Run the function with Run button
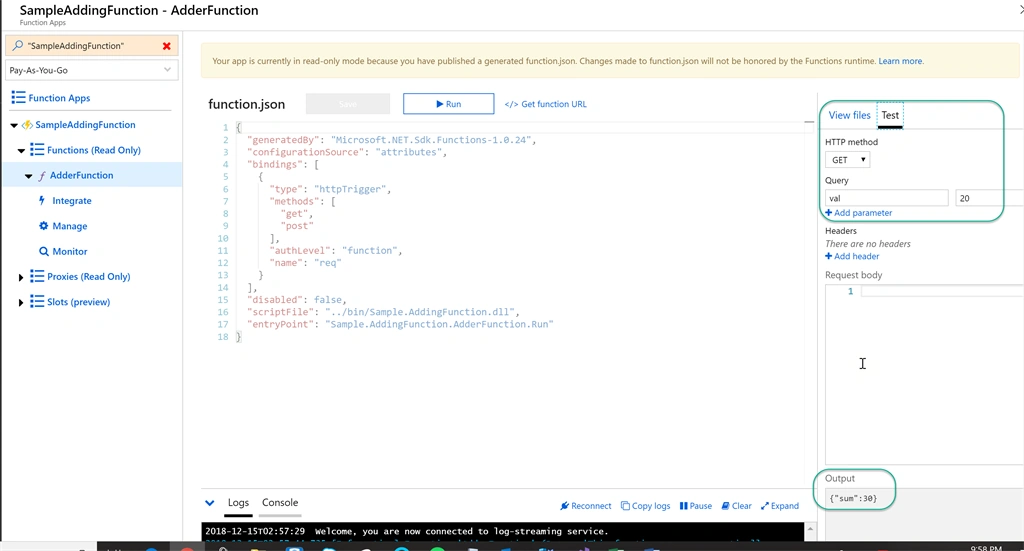1024x551 pixels. pos(448,104)
